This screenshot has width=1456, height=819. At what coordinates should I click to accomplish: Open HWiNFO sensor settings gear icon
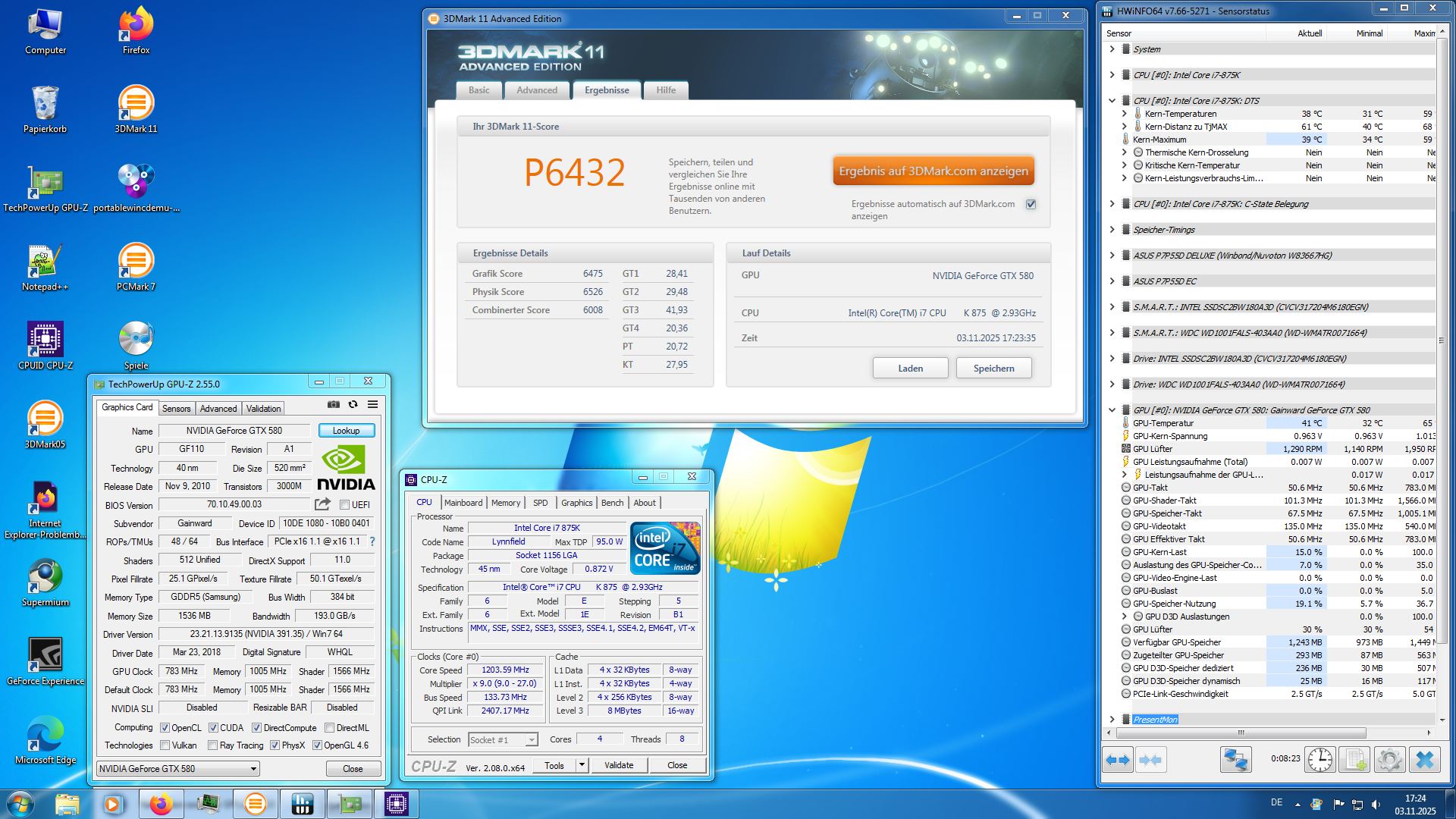coord(1389,760)
